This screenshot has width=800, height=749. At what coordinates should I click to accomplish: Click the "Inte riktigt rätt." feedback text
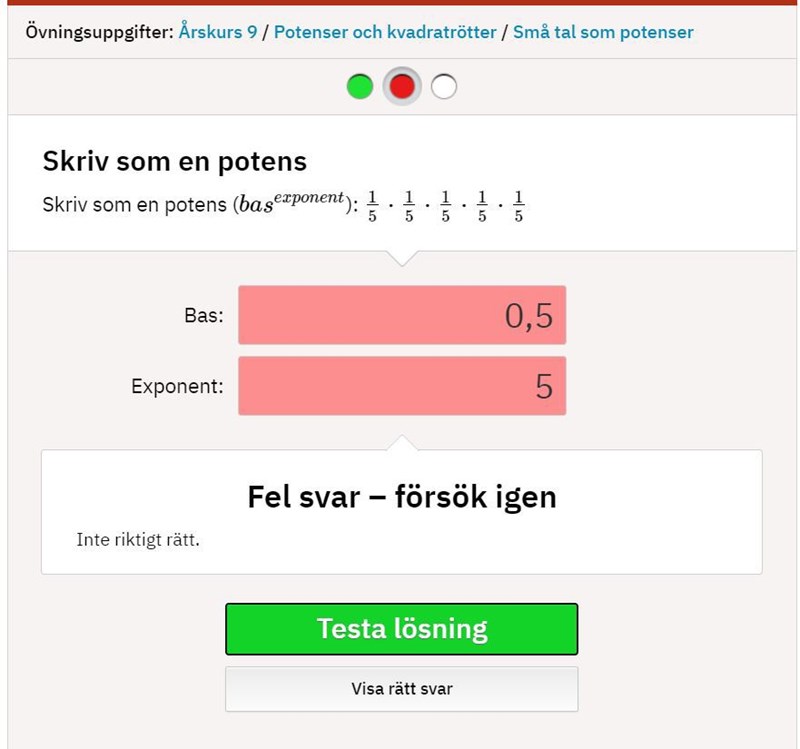138,541
